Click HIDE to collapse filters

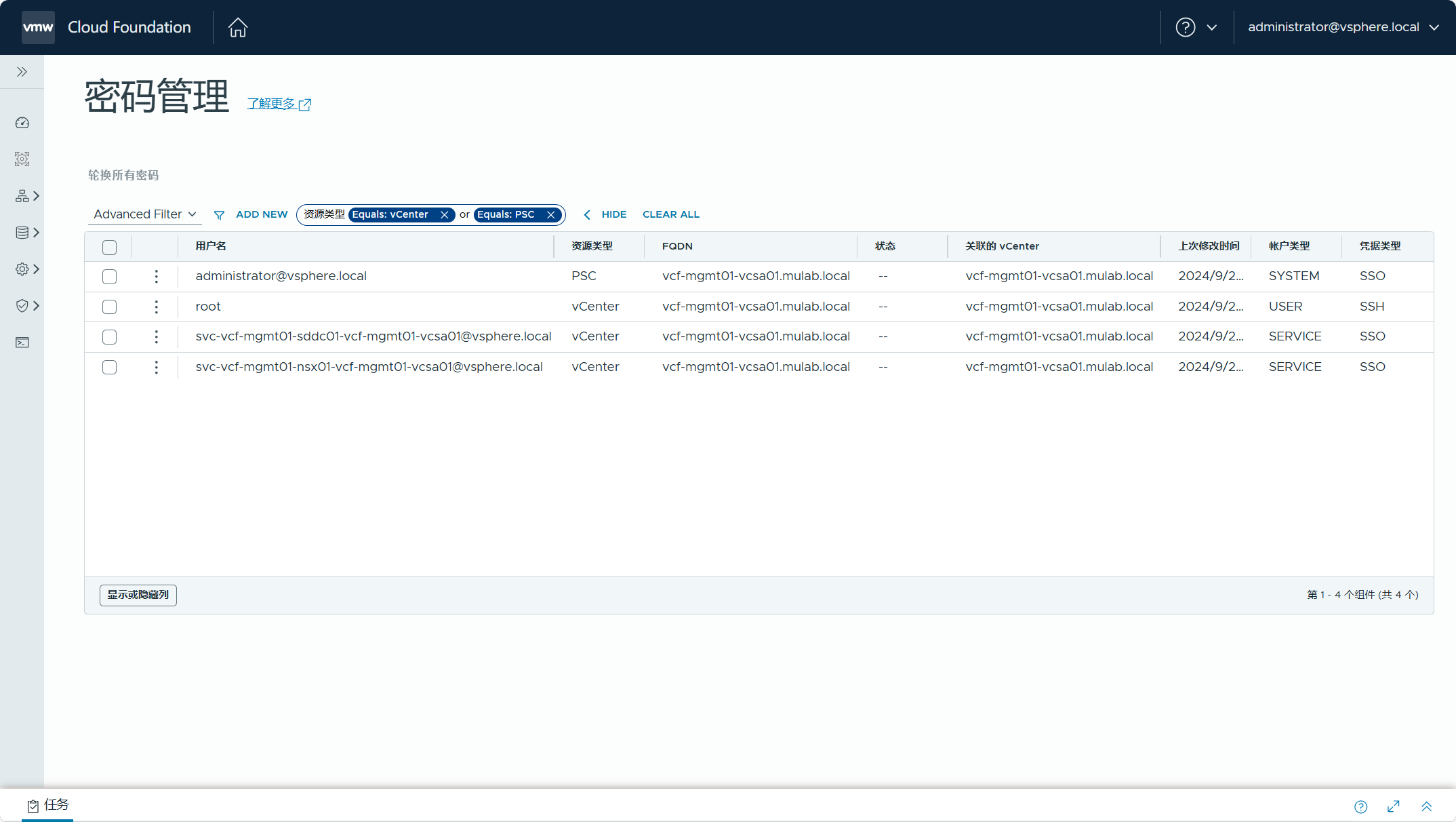pos(605,214)
